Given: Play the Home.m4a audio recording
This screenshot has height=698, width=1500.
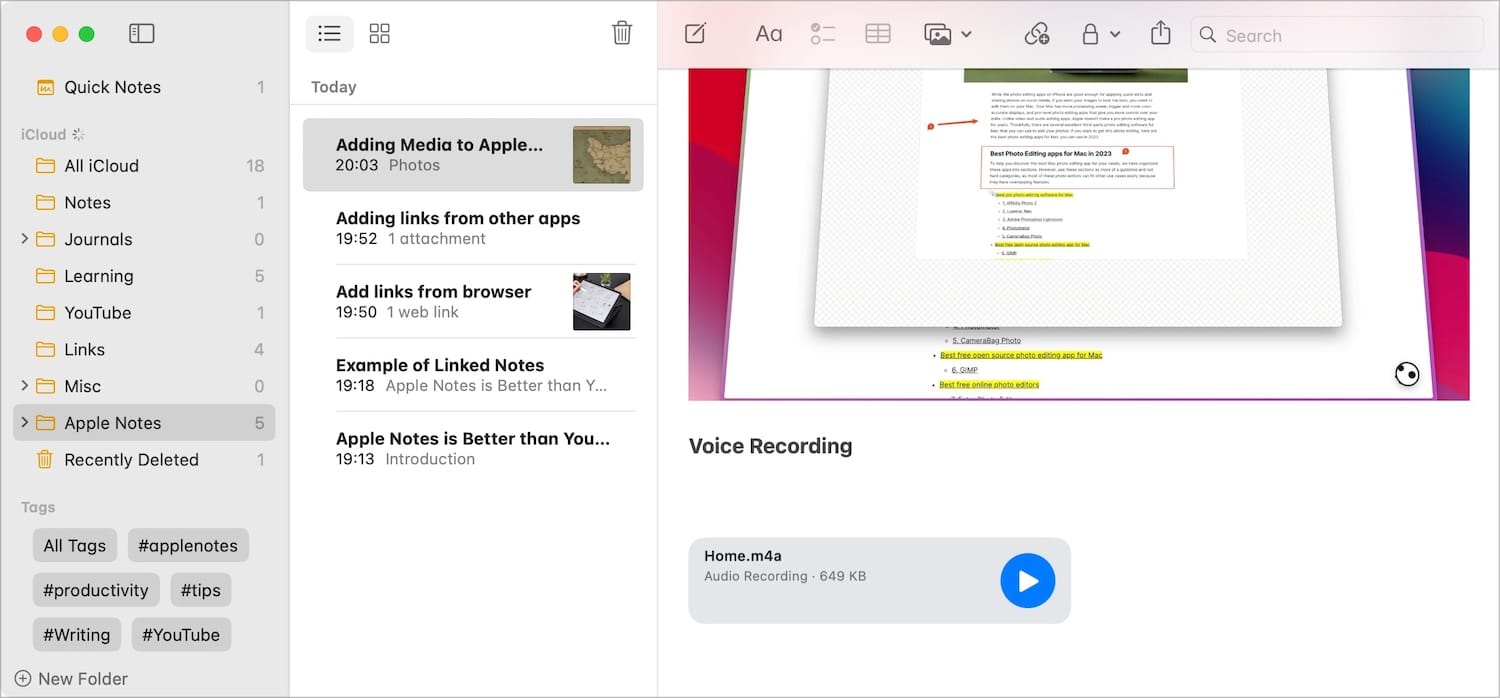Looking at the screenshot, I should [x=1027, y=581].
